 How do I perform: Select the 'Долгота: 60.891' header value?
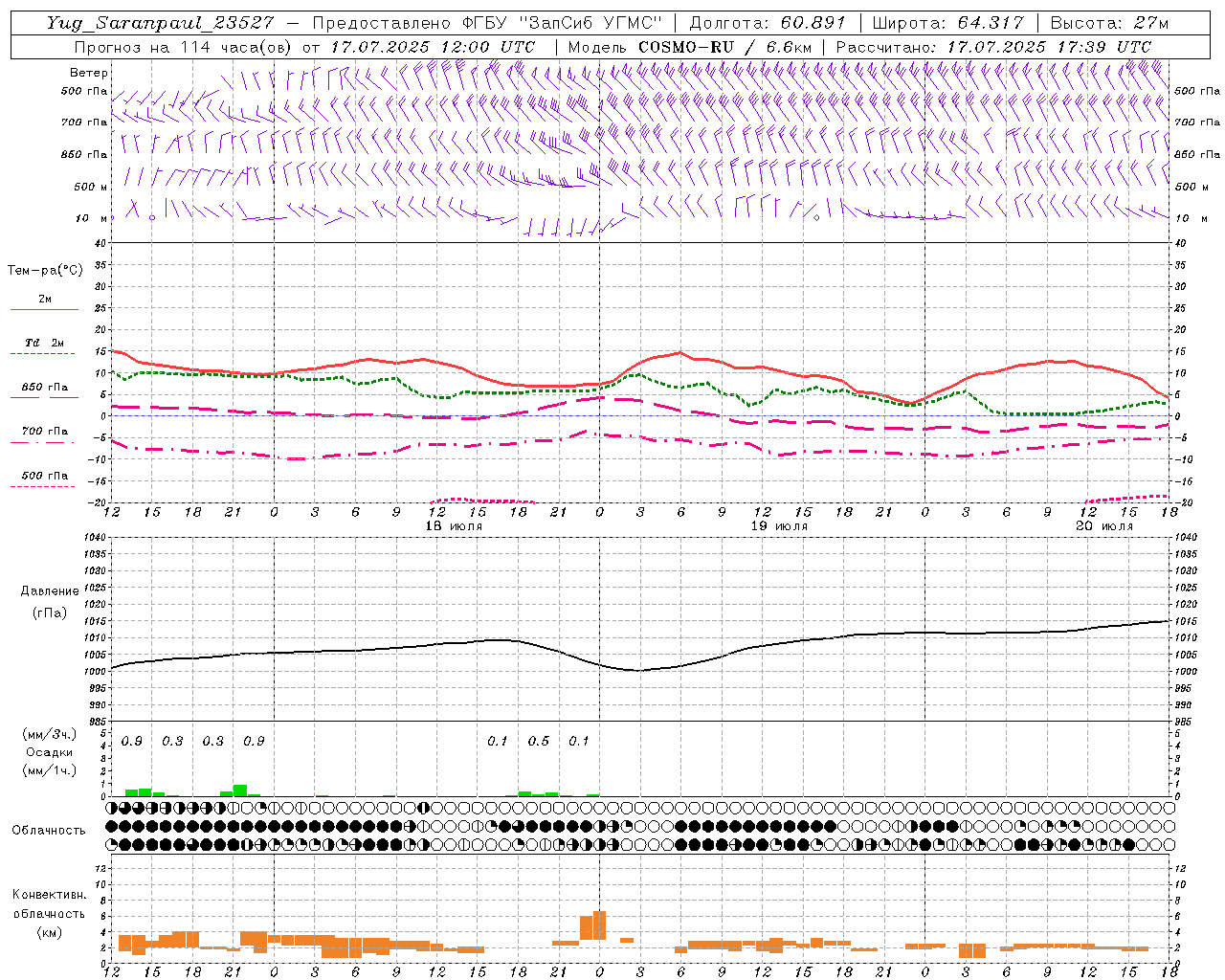(x=768, y=23)
